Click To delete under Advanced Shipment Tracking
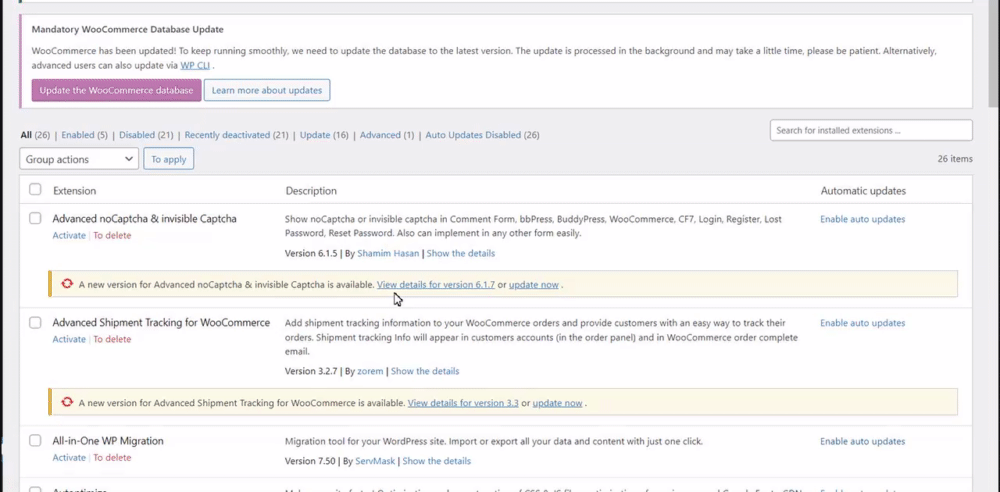This screenshot has height=492, width=1000. click(112, 339)
